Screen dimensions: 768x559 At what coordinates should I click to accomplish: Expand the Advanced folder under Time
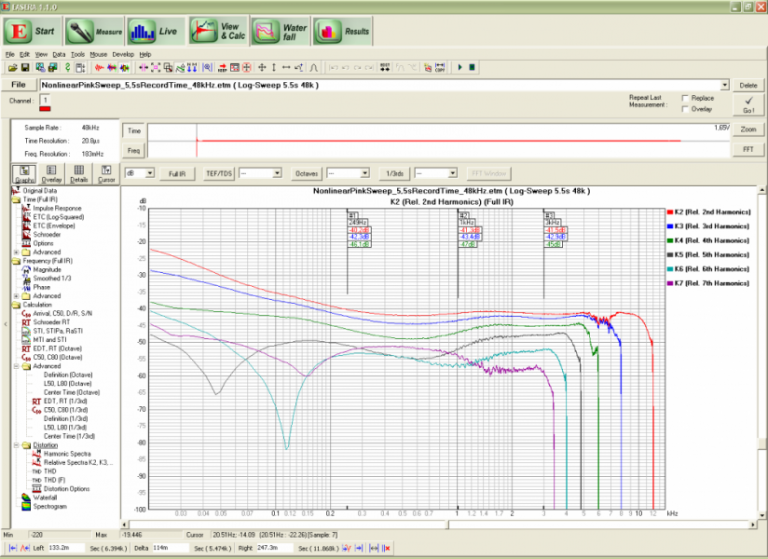(14, 252)
